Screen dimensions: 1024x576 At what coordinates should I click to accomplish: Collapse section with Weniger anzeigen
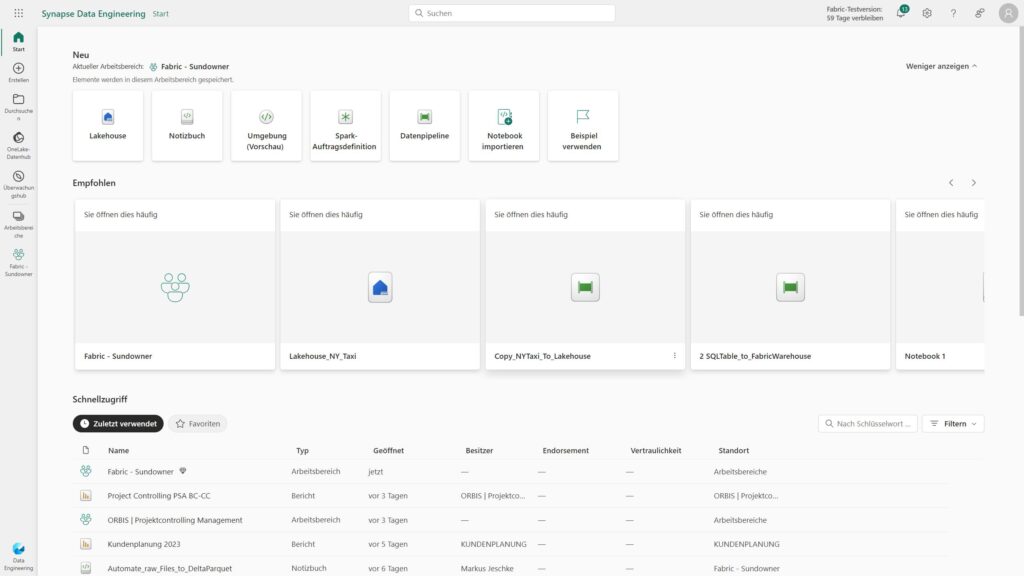[x=941, y=66]
